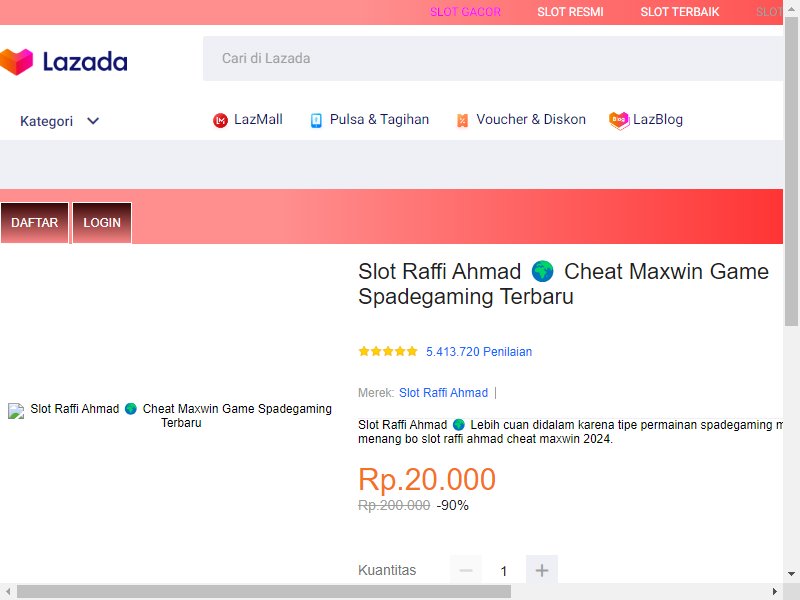Click the horizontal scrollbar right arrow

pyautogui.click(x=774, y=592)
